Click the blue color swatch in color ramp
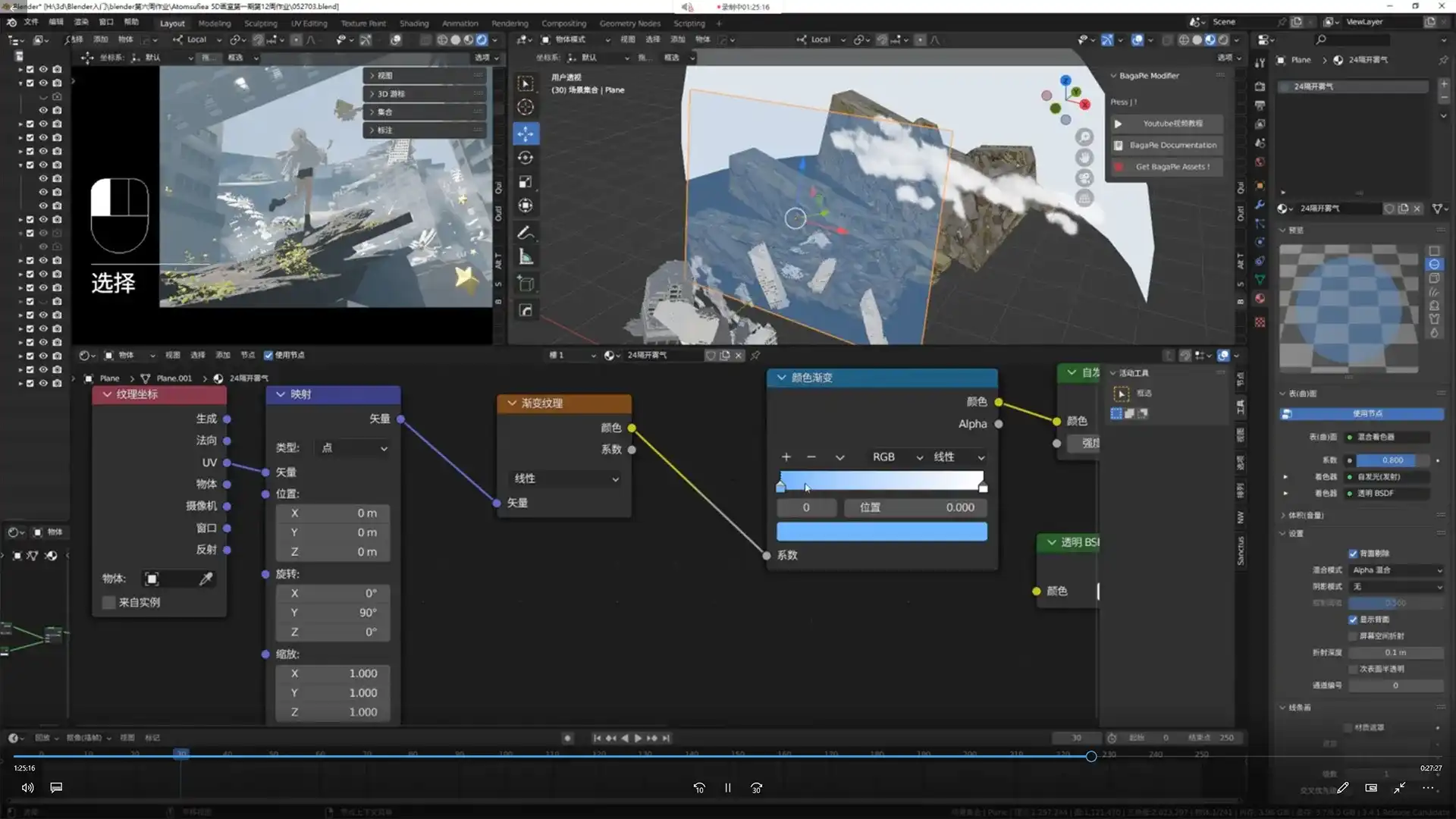This screenshot has width=1456, height=819. coord(881,532)
